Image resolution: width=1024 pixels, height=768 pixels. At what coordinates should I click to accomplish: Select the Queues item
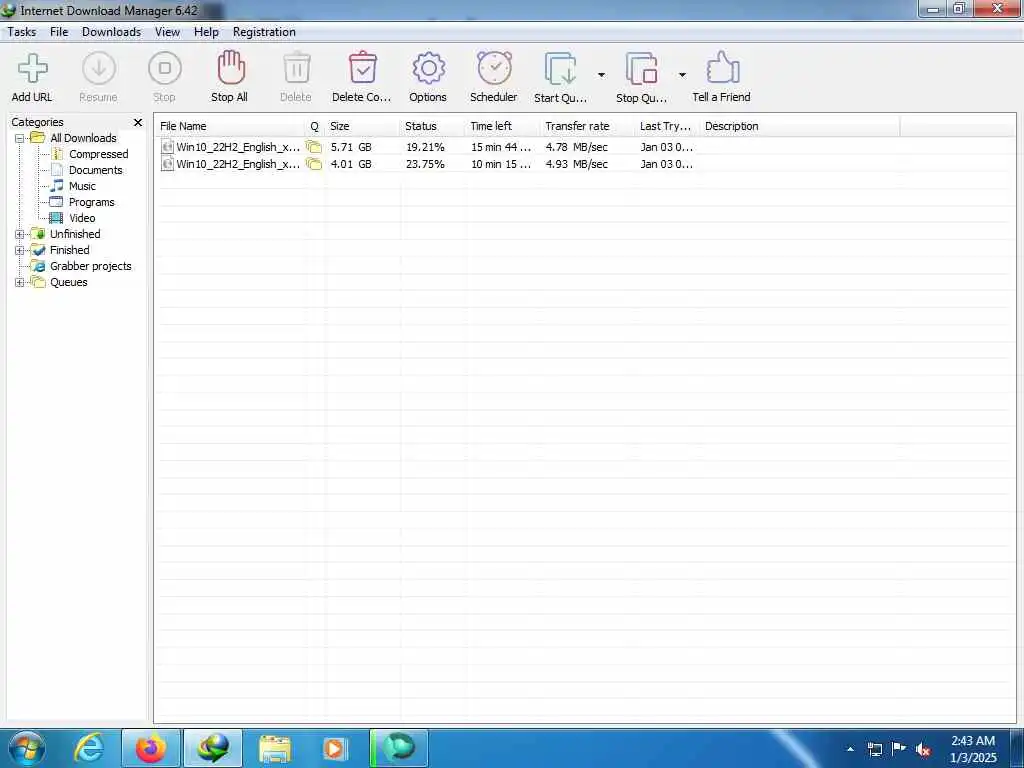tap(69, 282)
